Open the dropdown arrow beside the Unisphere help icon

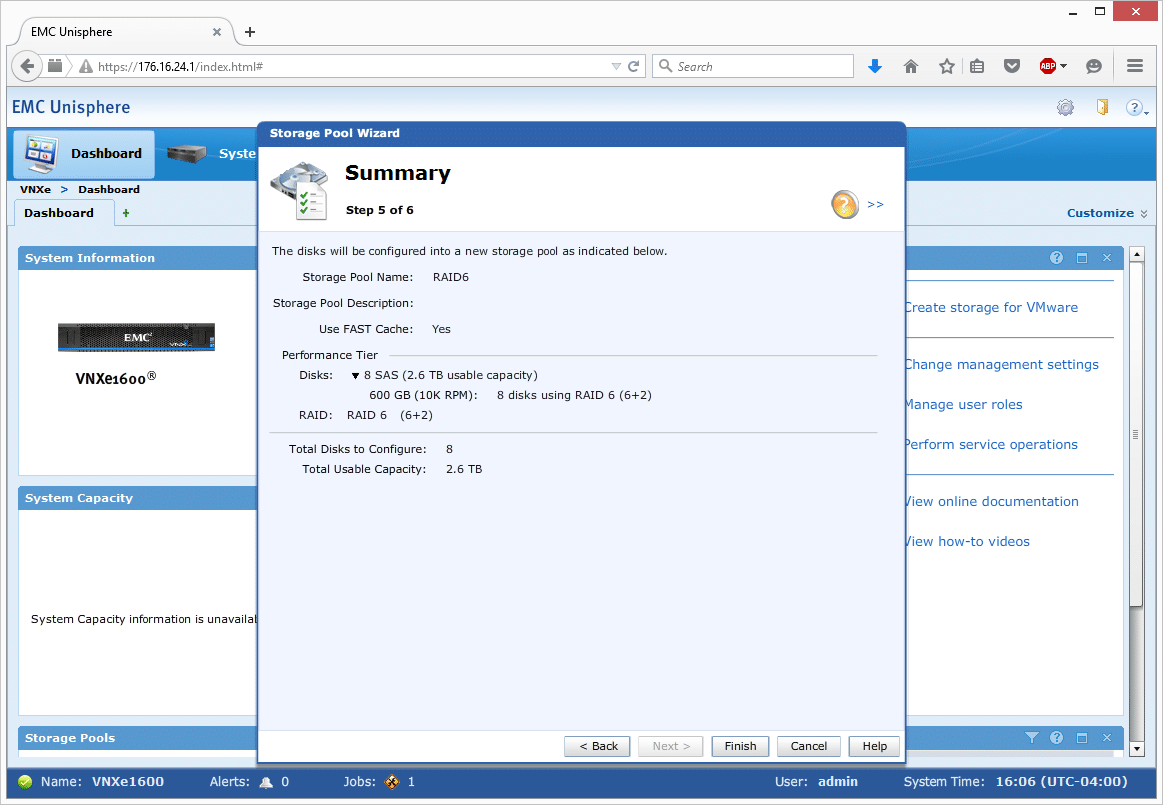1146,112
